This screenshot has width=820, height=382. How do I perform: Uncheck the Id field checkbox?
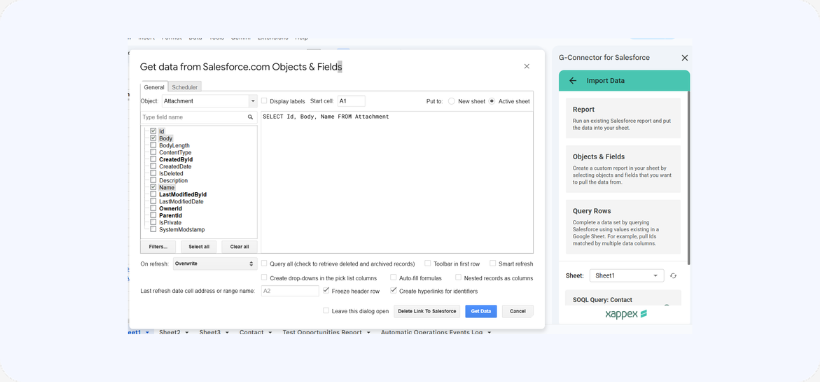(153, 131)
